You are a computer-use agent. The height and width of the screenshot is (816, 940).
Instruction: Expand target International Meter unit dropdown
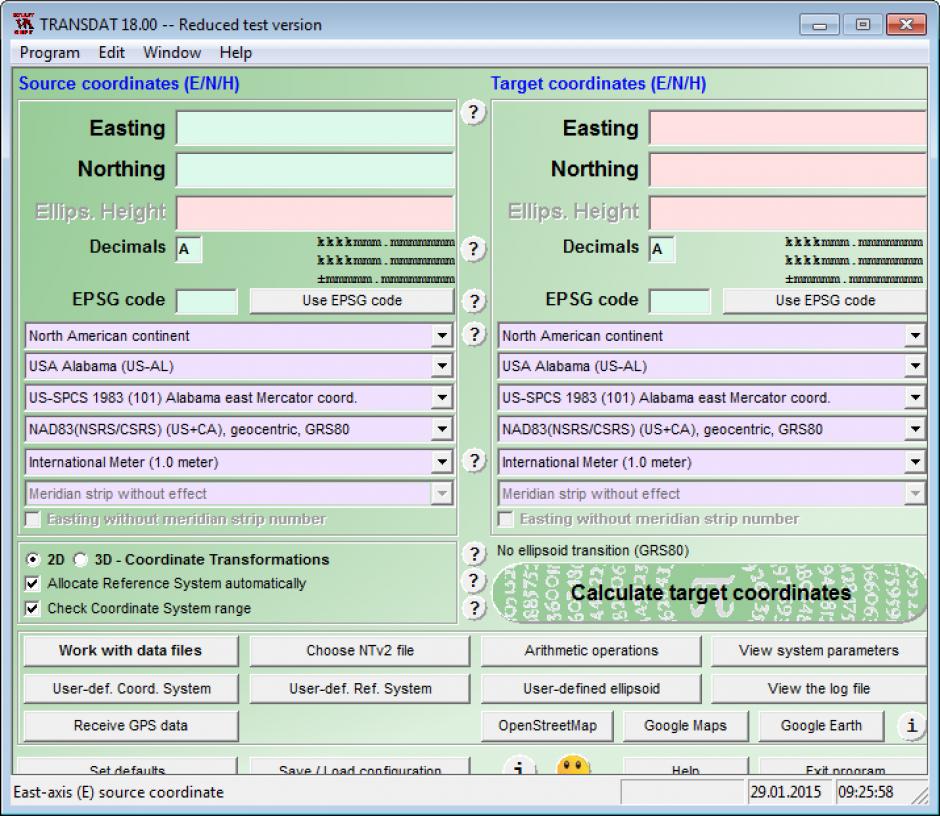coord(914,462)
